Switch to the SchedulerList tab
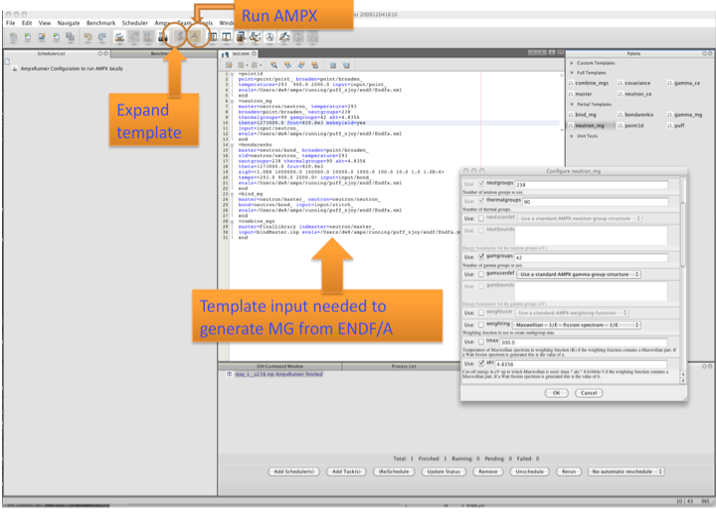Image resolution: width=716 pixels, height=521 pixels. (x=57, y=53)
